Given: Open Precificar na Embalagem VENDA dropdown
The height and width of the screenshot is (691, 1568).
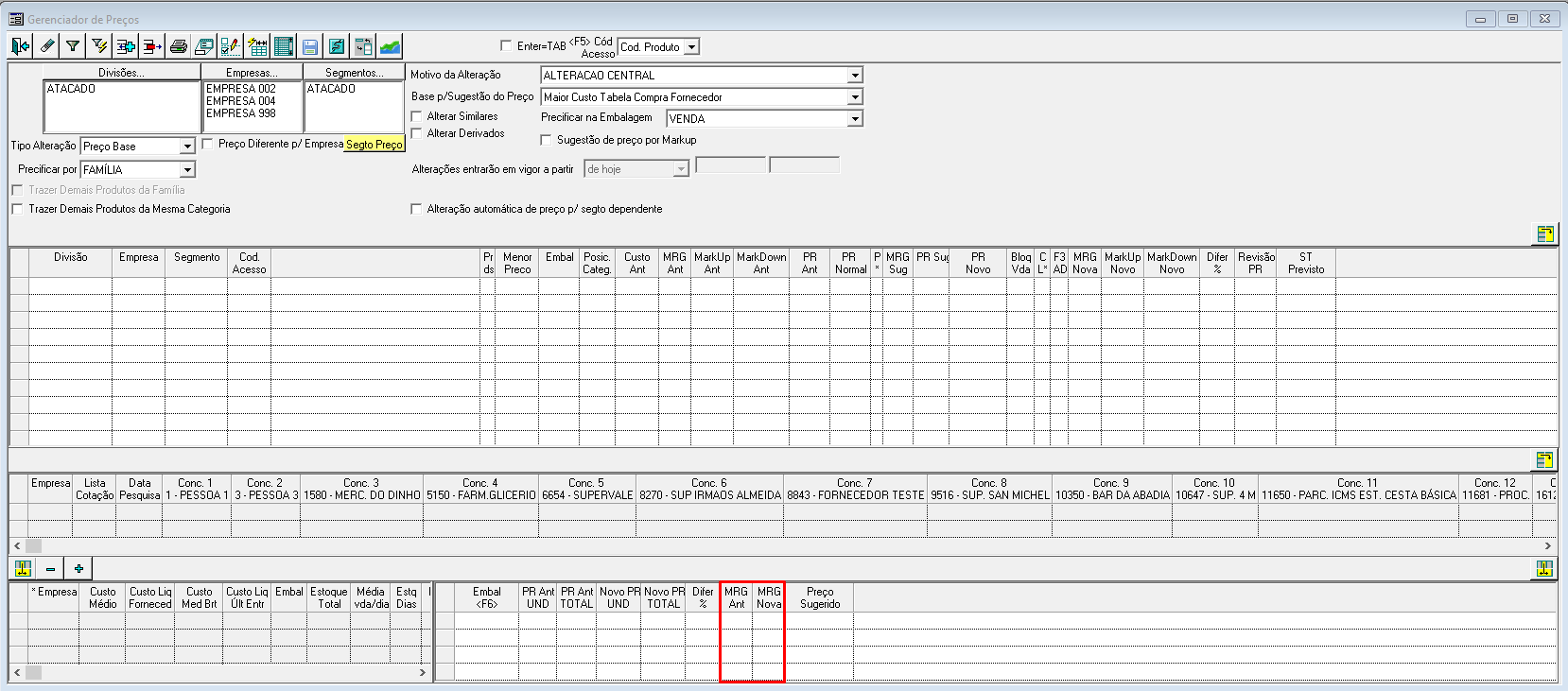Looking at the screenshot, I should (x=855, y=118).
